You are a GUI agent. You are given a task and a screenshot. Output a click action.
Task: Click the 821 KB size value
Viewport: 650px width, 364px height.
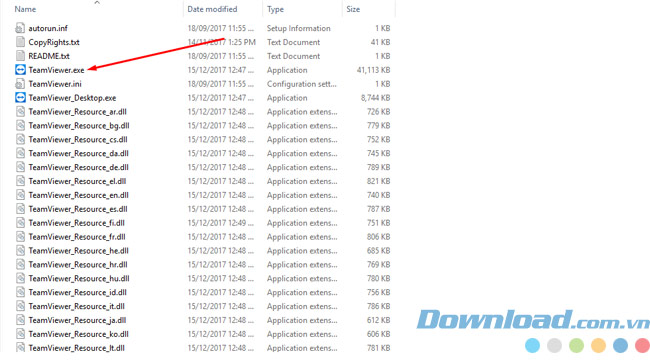point(378,181)
